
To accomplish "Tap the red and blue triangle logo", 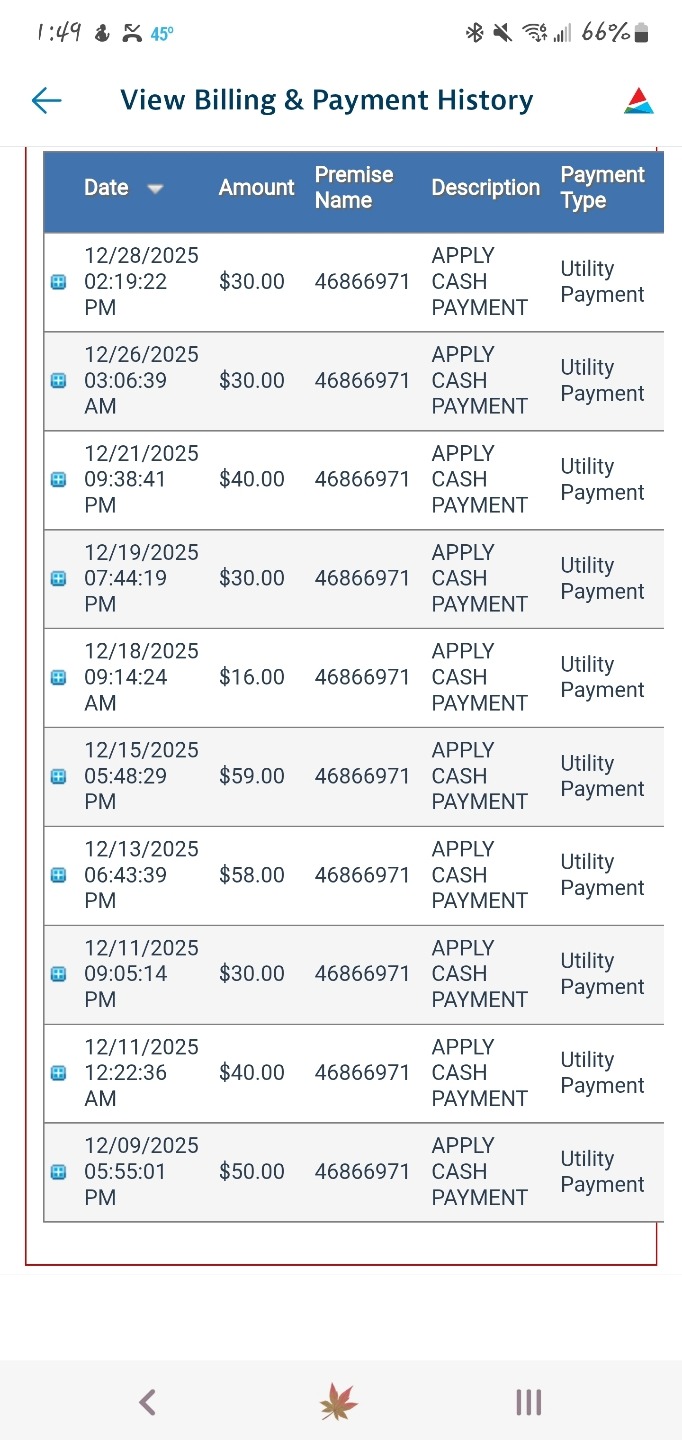I will tap(639, 101).
